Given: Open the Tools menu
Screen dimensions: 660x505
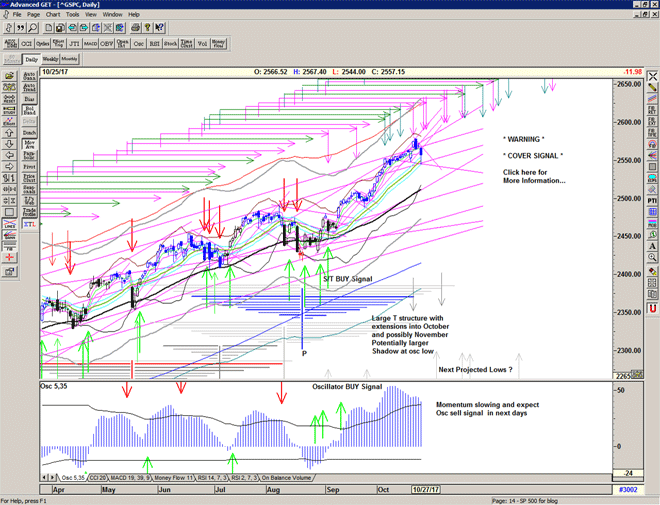Looking at the screenshot, I should click(x=73, y=15).
